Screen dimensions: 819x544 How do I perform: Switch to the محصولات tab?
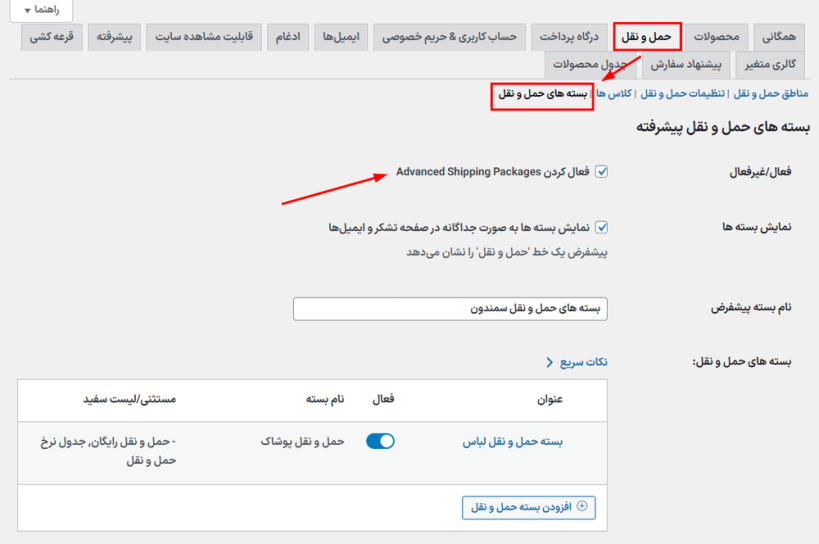[x=716, y=37]
